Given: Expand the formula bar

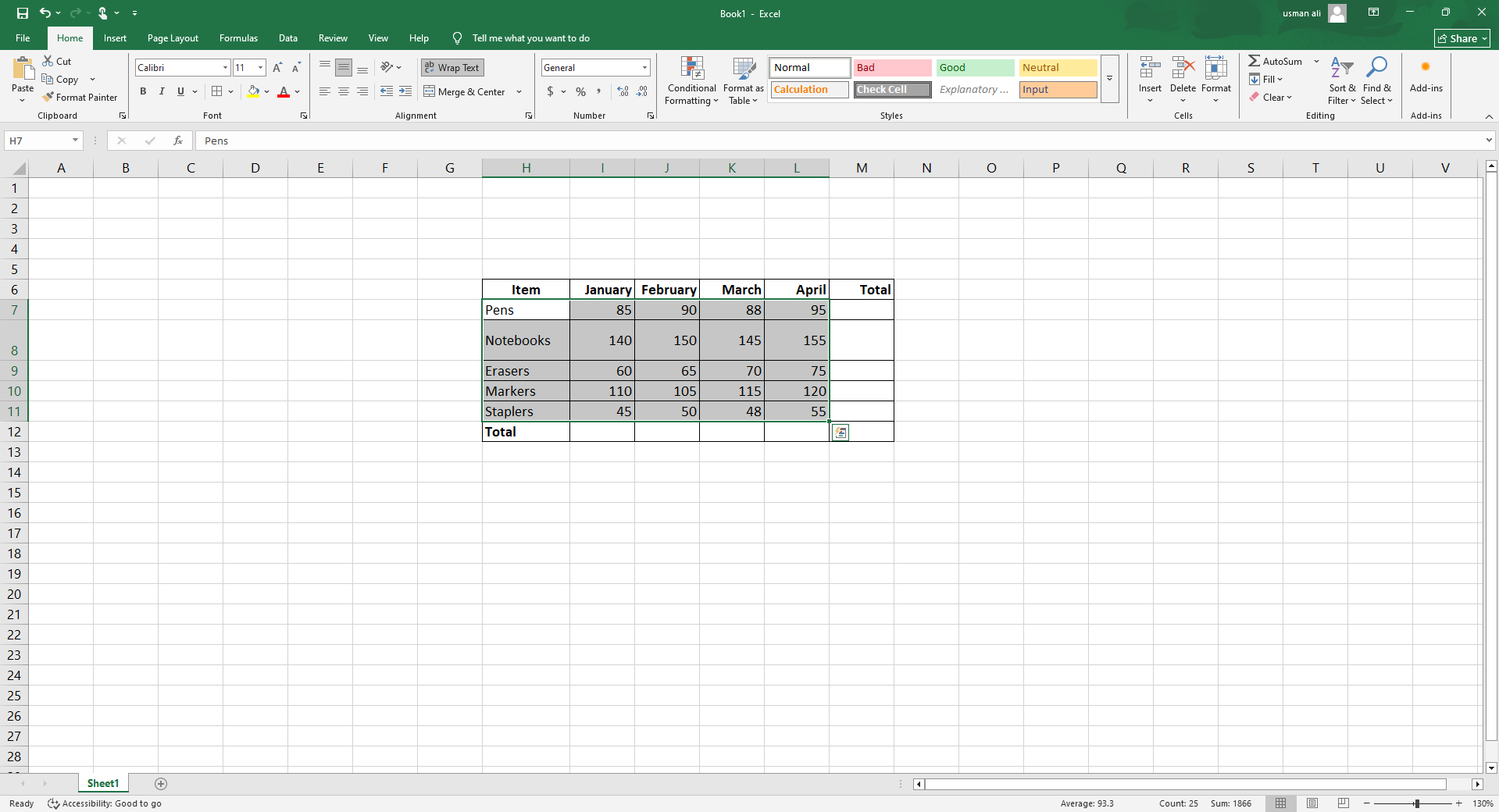Looking at the screenshot, I should pos(1489,141).
